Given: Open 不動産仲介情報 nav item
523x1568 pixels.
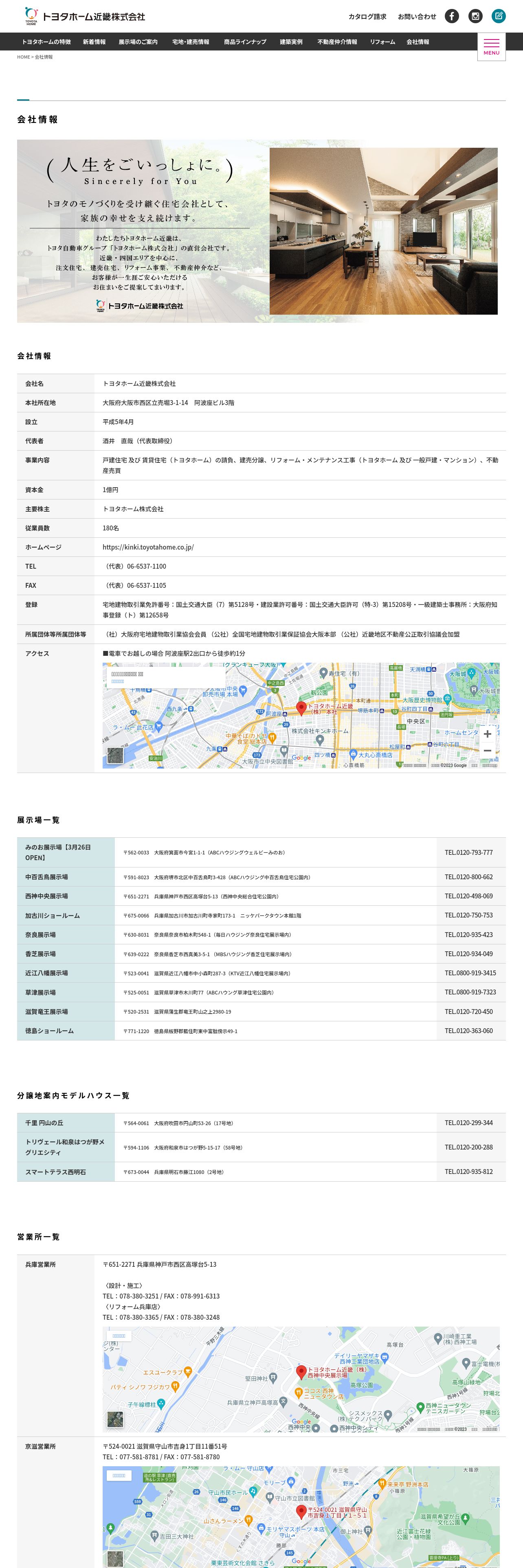Looking at the screenshot, I should (337, 42).
